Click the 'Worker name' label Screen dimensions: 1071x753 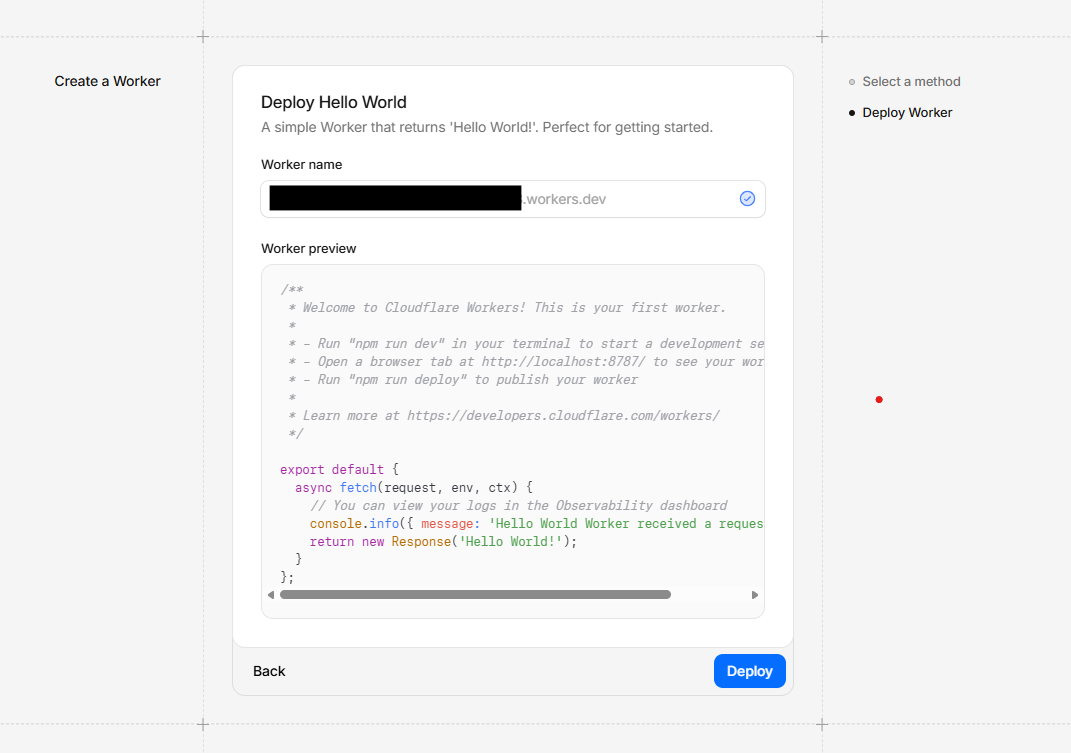pyautogui.click(x=301, y=165)
